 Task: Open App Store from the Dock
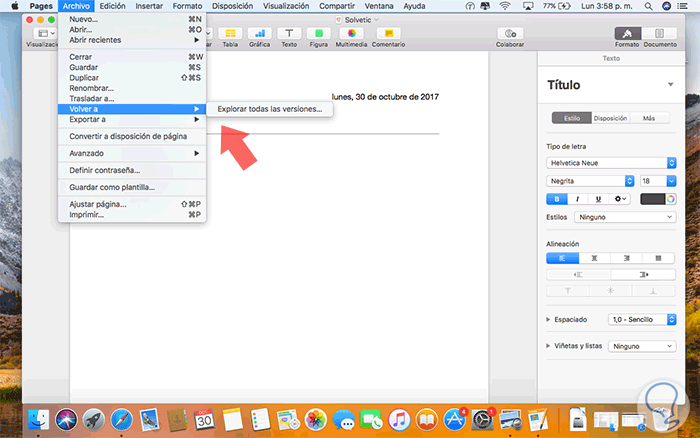point(454,420)
